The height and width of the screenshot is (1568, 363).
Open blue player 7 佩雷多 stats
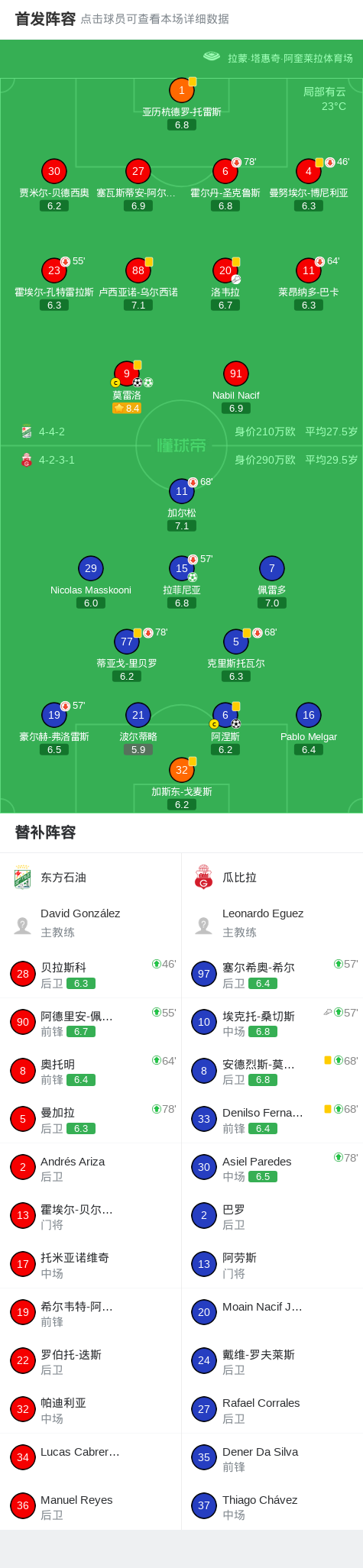(x=272, y=568)
